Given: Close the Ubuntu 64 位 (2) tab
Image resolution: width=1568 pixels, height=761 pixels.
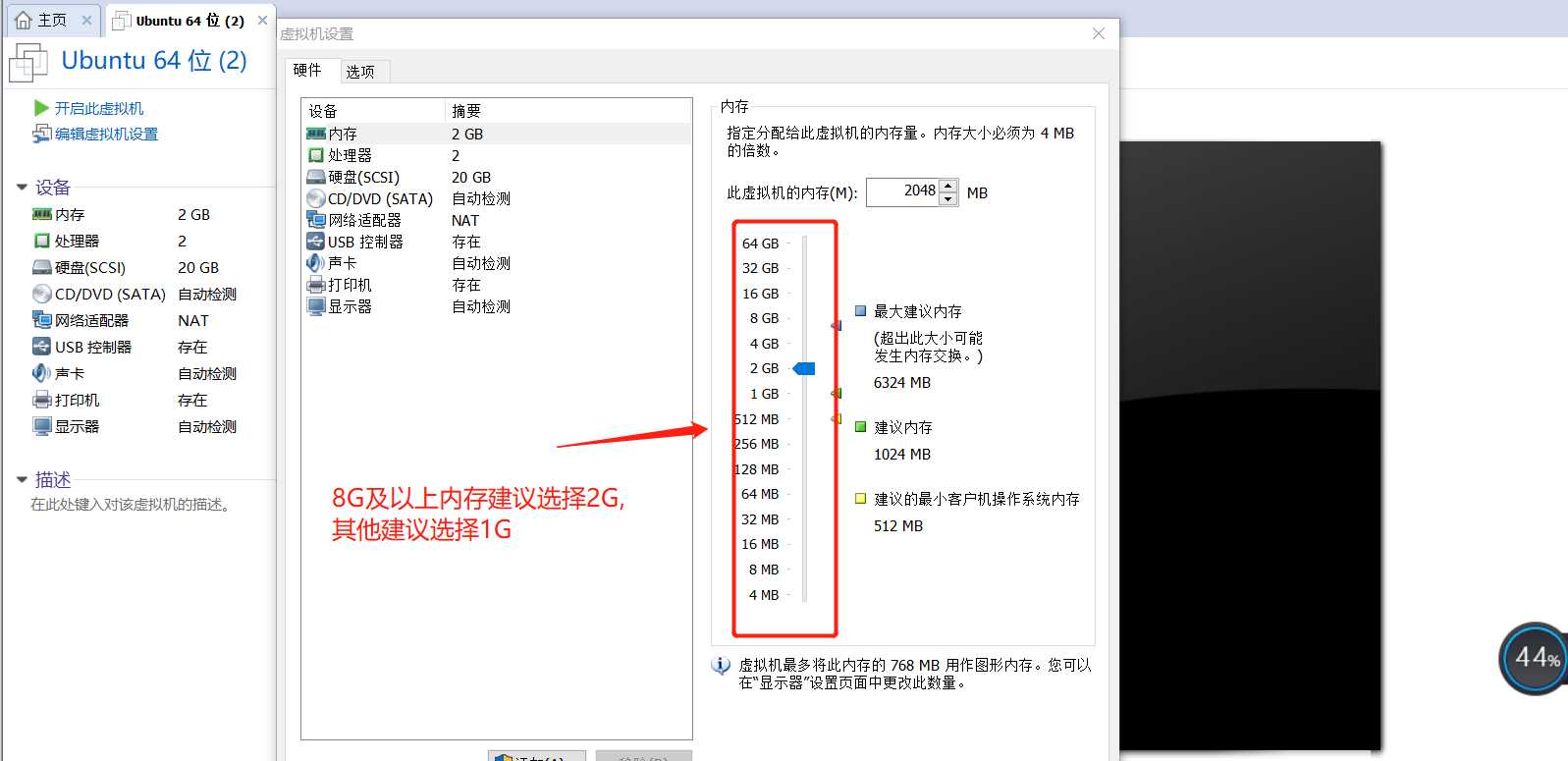Looking at the screenshot, I should click(x=262, y=20).
